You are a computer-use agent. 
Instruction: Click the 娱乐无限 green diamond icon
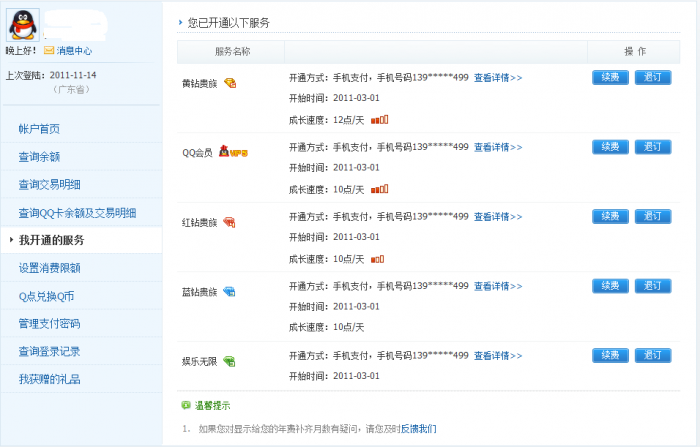point(229,361)
